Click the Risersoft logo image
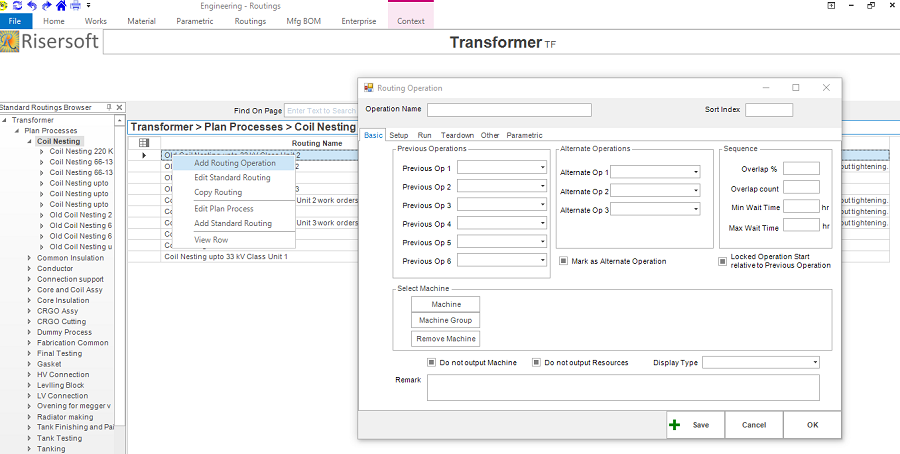 click(10, 41)
